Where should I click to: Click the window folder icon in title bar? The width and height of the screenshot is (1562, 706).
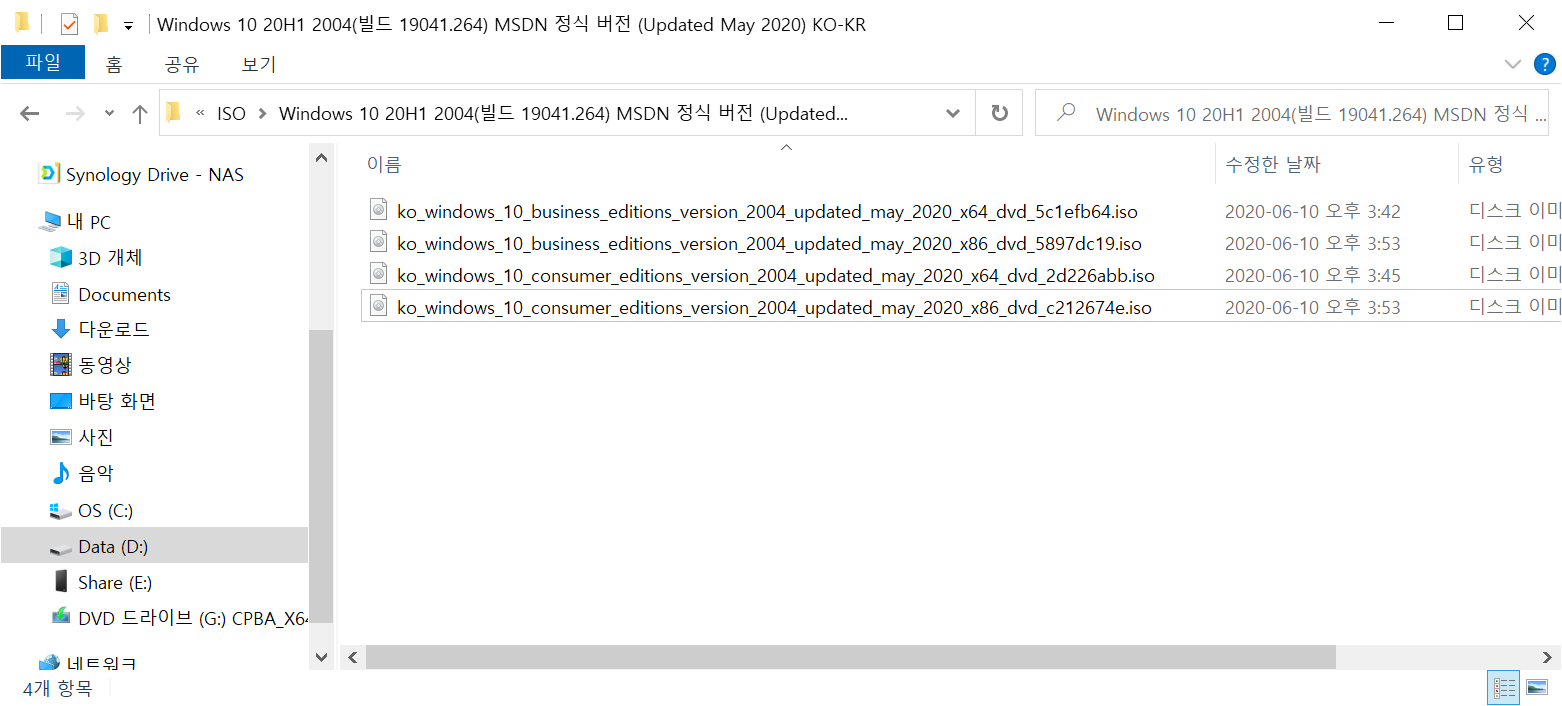pyautogui.click(x=22, y=23)
